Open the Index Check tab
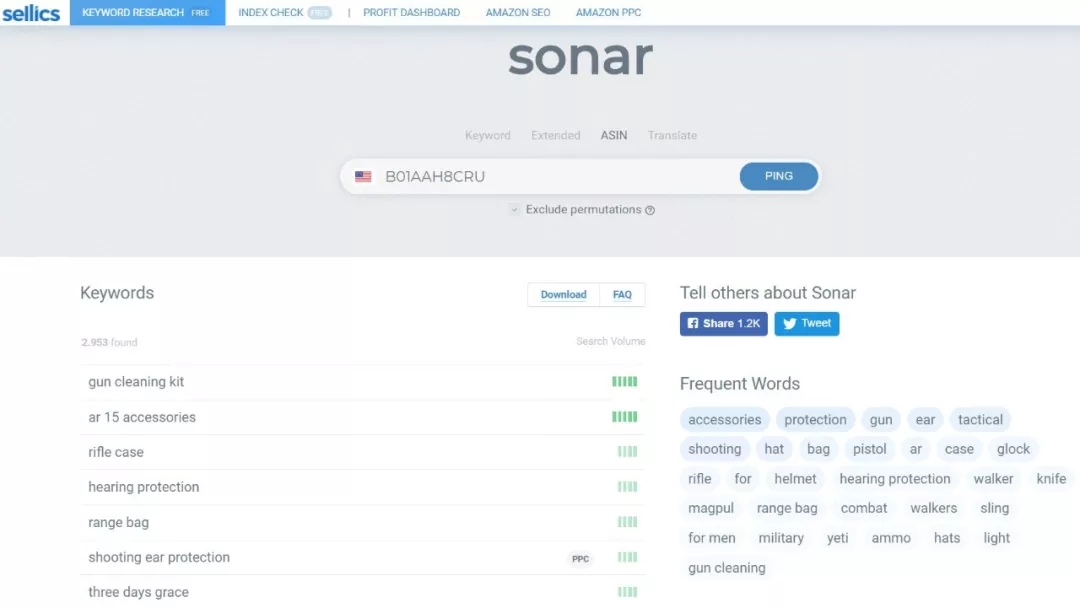Screen dimensions: 1080x608 pos(284,12)
